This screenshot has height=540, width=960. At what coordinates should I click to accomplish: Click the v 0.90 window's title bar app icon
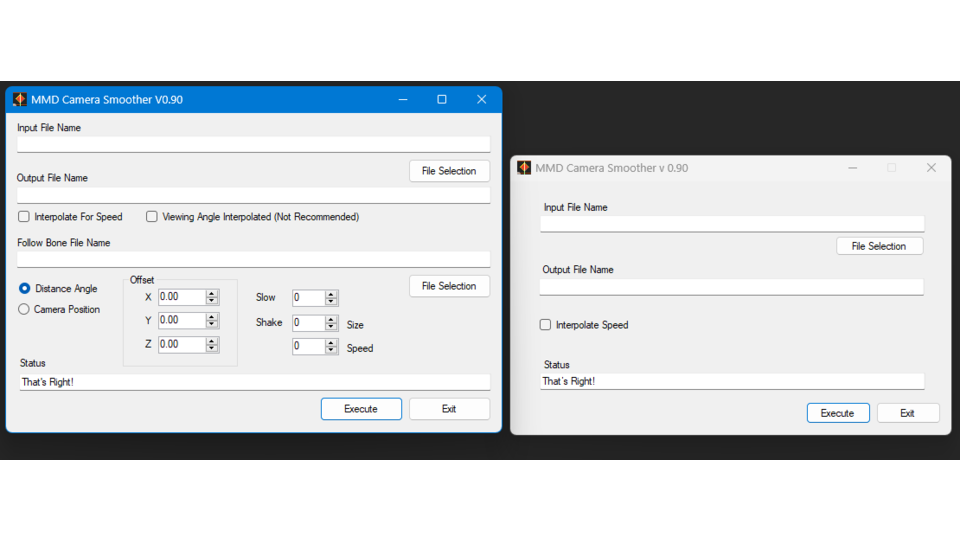click(x=524, y=168)
